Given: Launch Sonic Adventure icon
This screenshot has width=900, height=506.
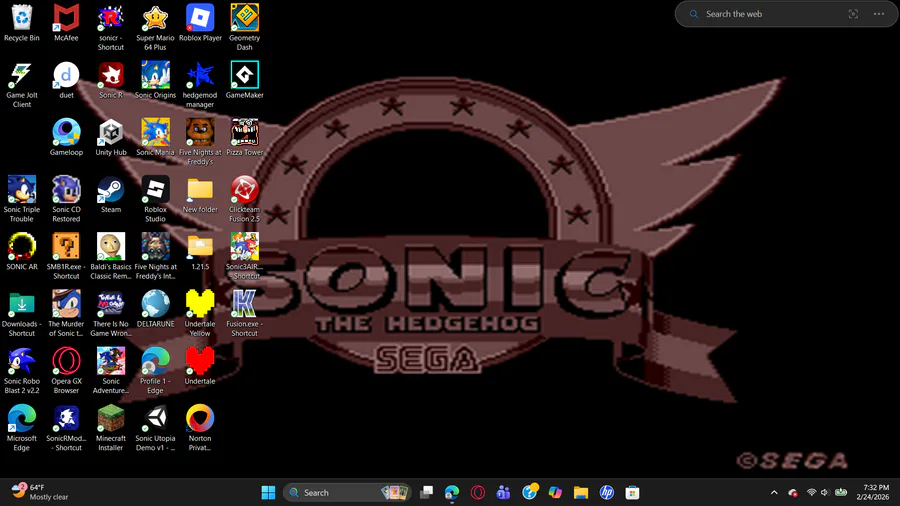Looking at the screenshot, I should pos(111,371).
